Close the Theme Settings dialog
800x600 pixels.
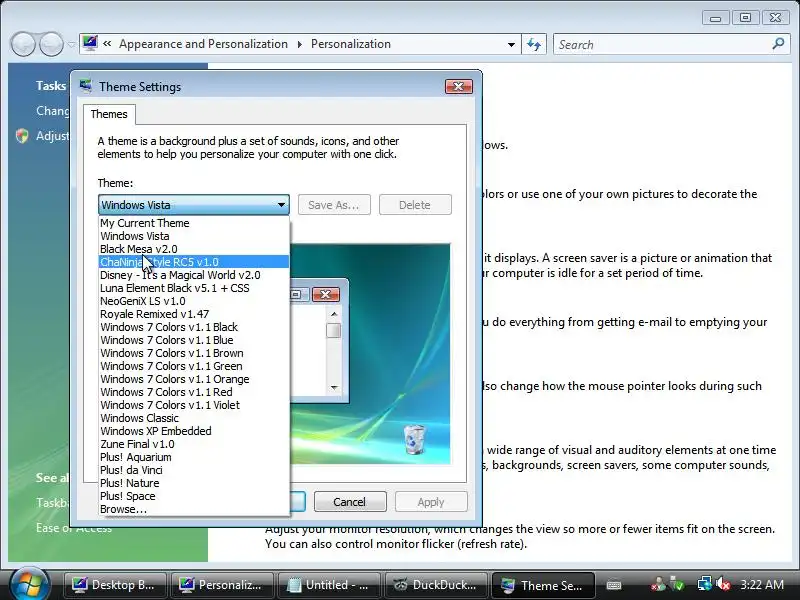coord(458,87)
